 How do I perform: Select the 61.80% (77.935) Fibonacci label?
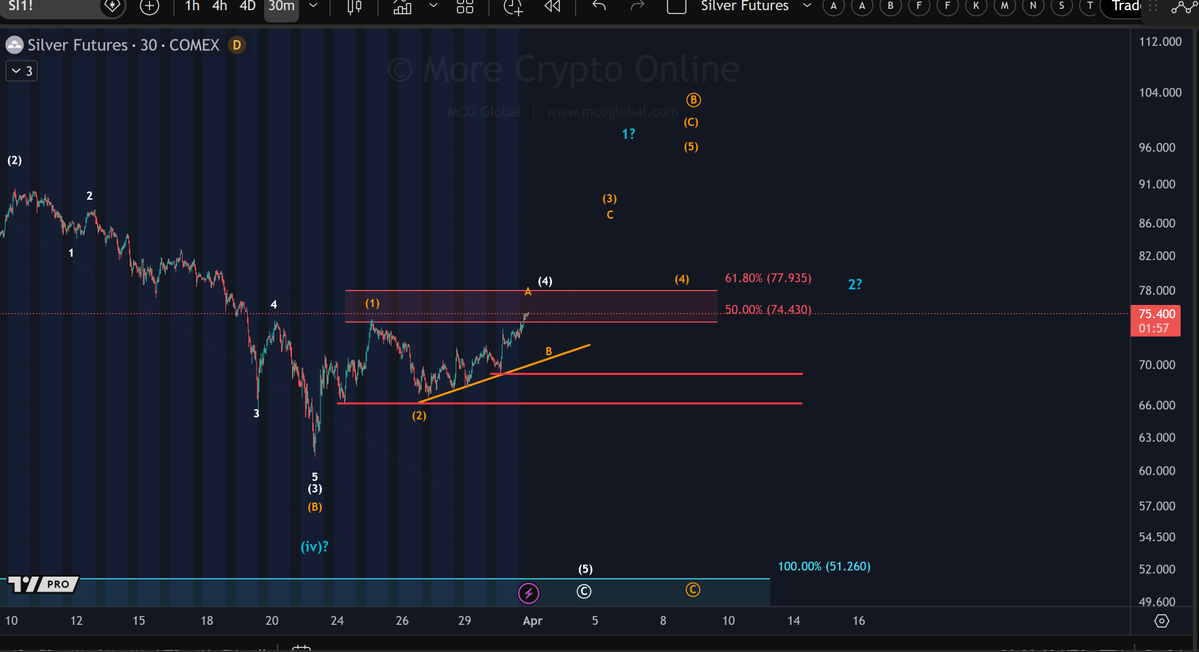pos(768,278)
